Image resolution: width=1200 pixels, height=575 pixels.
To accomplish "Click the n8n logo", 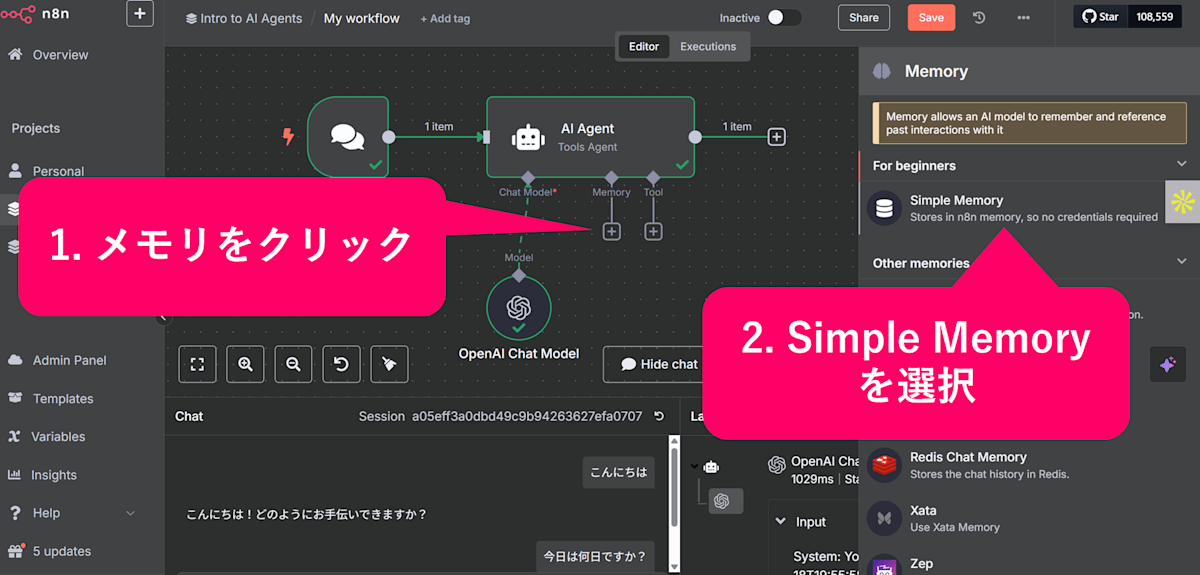I will point(35,14).
